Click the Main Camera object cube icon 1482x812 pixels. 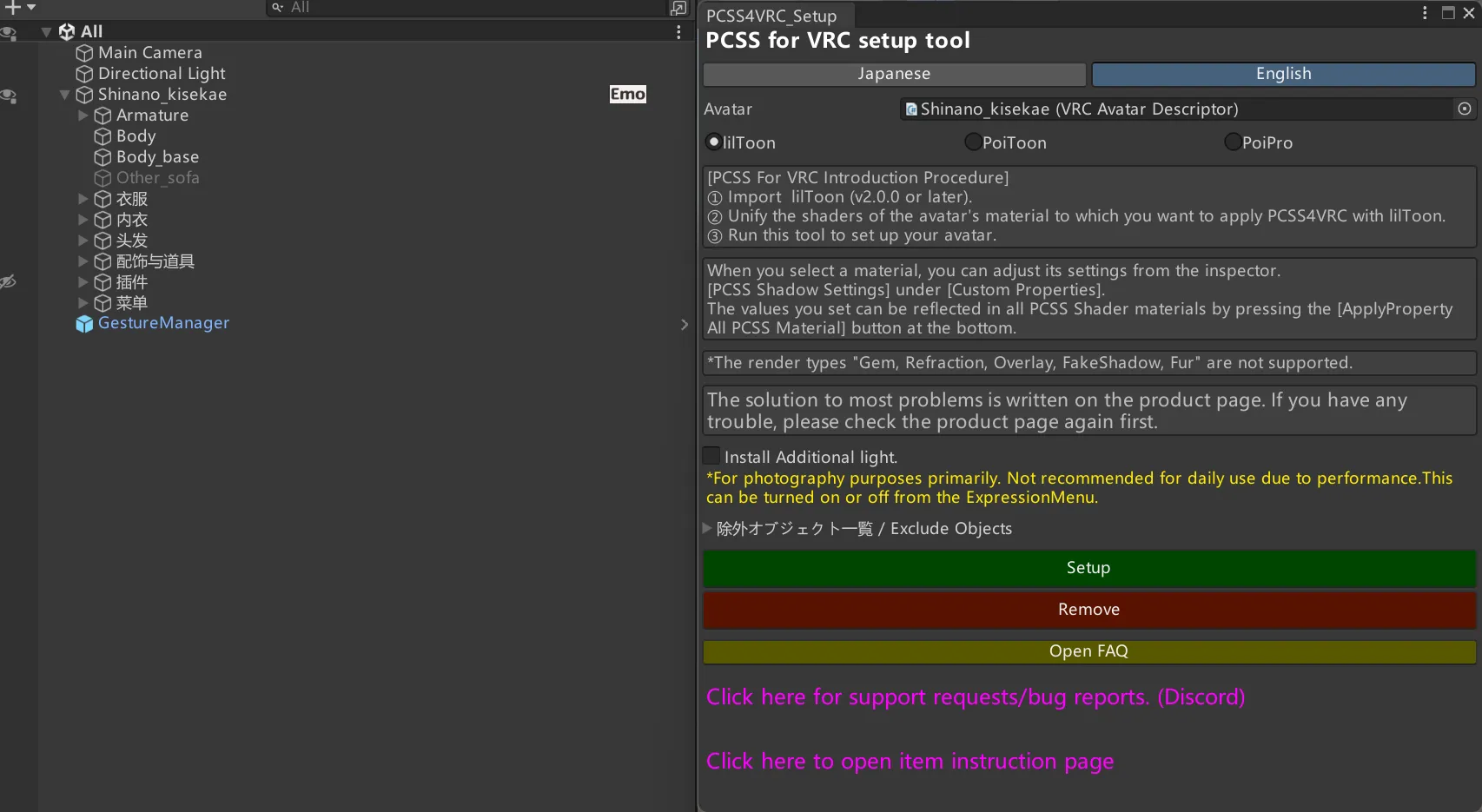(84, 53)
